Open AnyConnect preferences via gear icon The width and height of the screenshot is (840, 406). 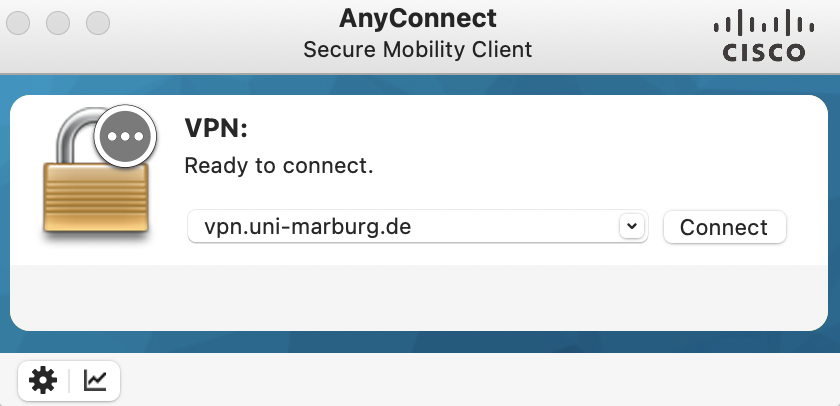click(x=43, y=381)
